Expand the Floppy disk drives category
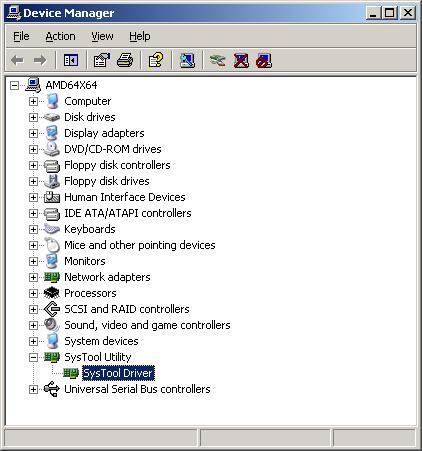Image resolution: width=422 pixels, height=451 pixels. (33, 181)
